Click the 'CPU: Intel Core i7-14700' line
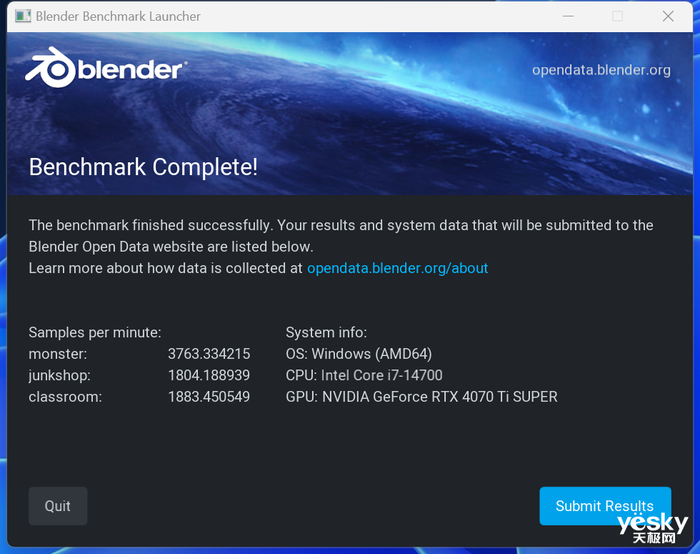The width and height of the screenshot is (700, 554). pos(364,375)
